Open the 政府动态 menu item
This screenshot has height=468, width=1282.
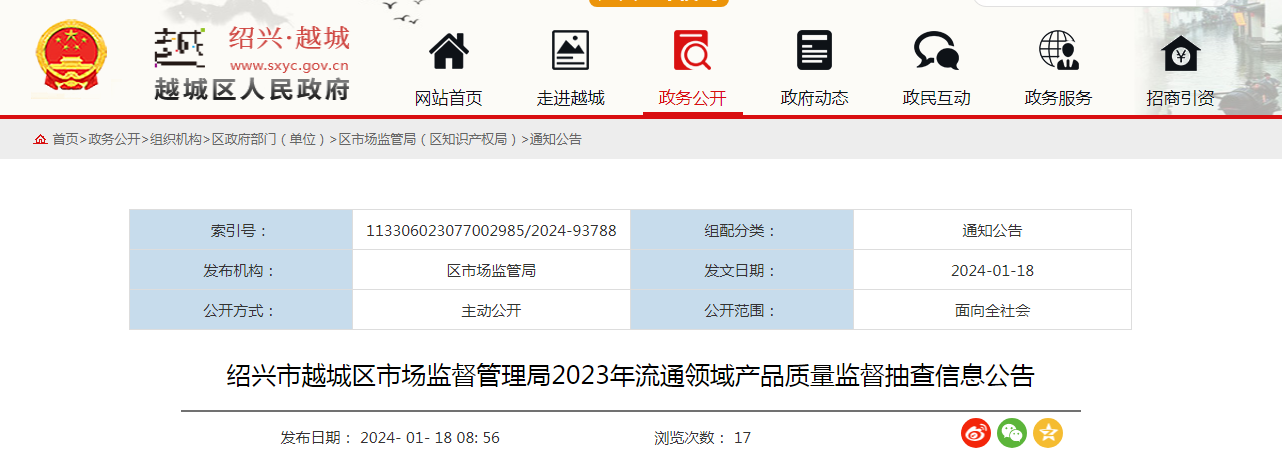(x=814, y=98)
